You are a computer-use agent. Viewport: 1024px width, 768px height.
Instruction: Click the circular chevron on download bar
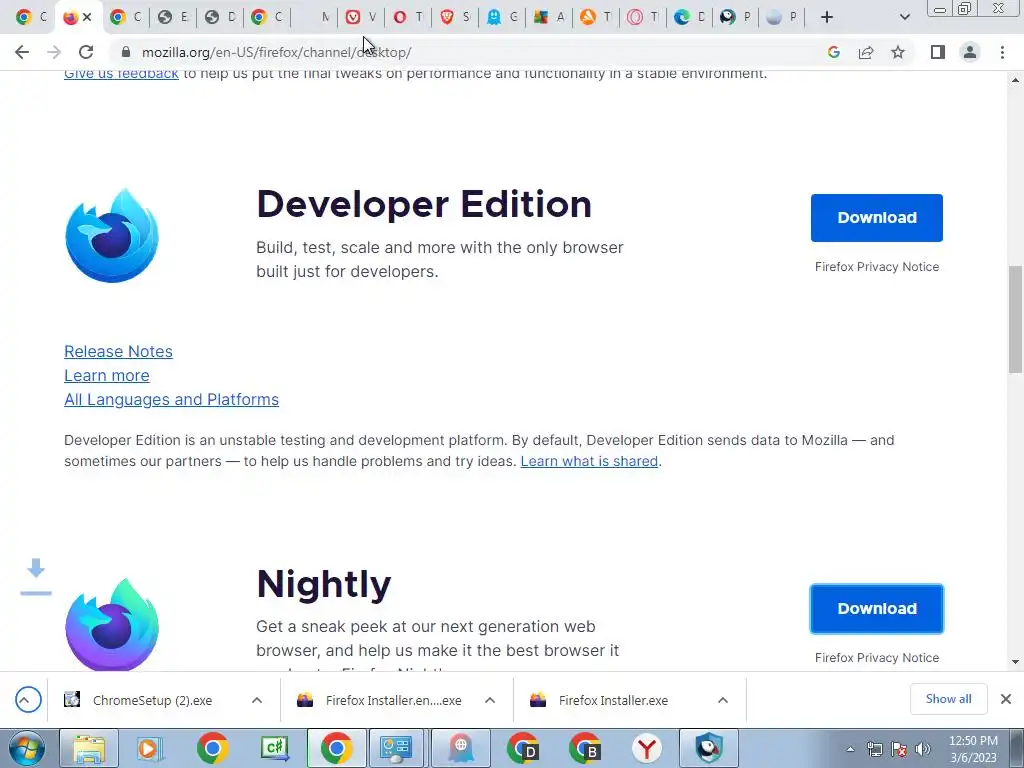click(28, 700)
